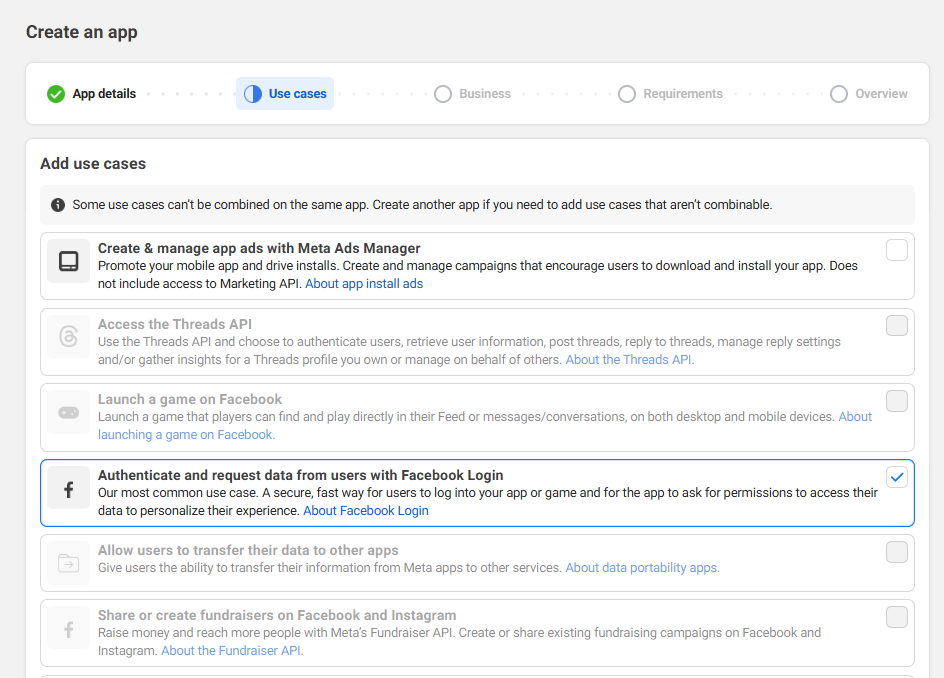
Task: Click the info icon in the notice banner
Action: pyautogui.click(x=58, y=205)
